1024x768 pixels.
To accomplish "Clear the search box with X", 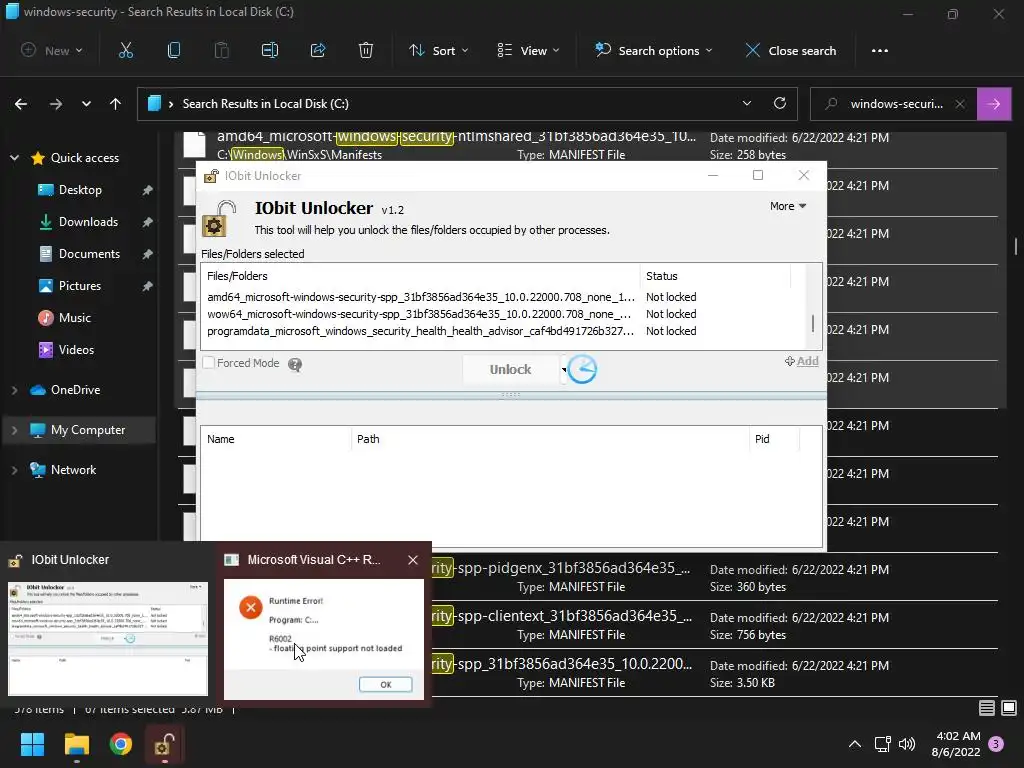I will (x=960, y=104).
